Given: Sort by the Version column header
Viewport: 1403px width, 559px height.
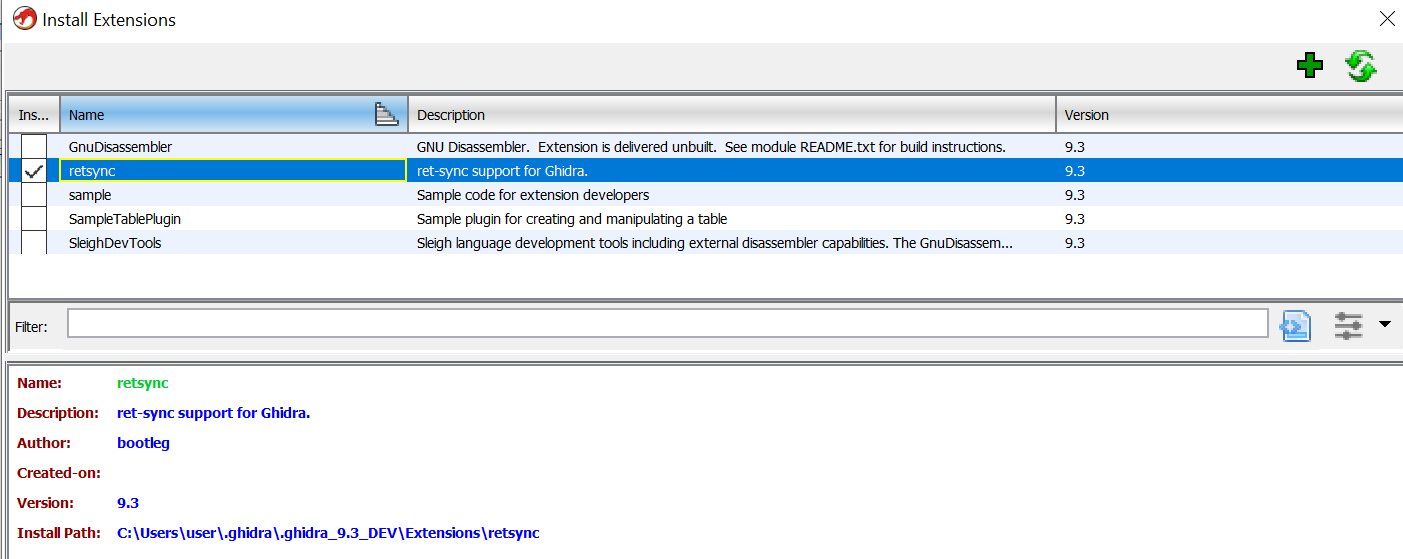Looking at the screenshot, I should point(1230,115).
